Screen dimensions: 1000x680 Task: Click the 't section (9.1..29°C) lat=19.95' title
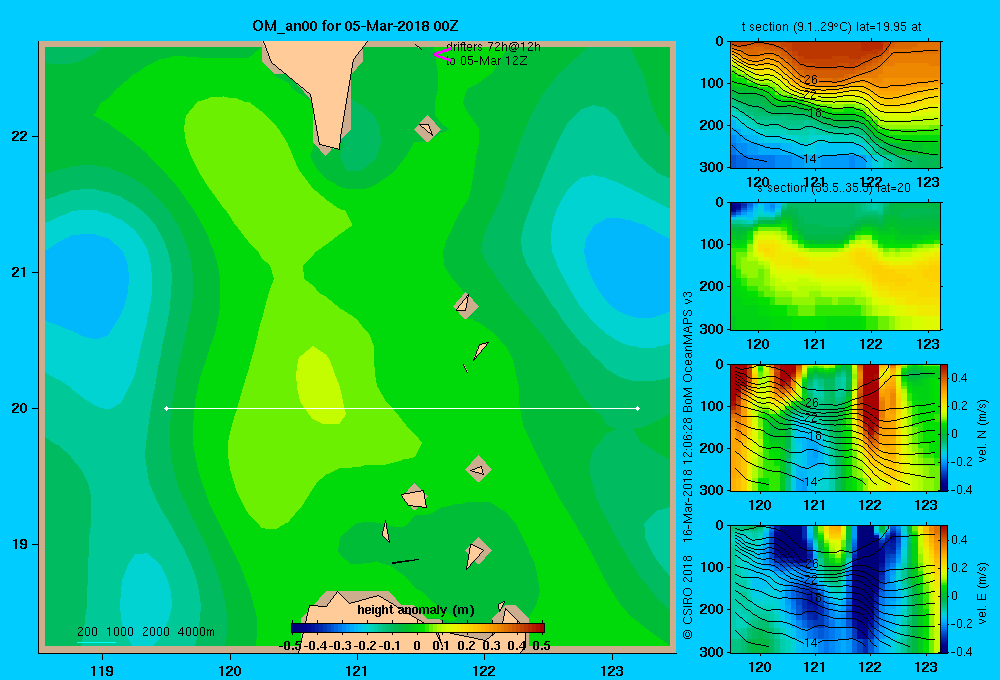tap(832, 27)
